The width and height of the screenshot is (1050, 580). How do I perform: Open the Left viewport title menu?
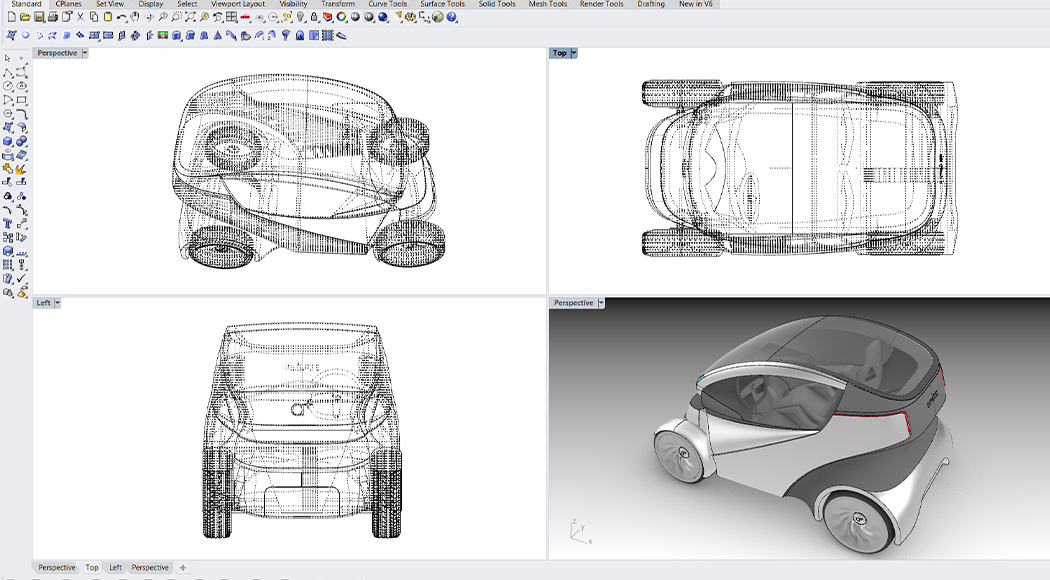click(57, 302)
